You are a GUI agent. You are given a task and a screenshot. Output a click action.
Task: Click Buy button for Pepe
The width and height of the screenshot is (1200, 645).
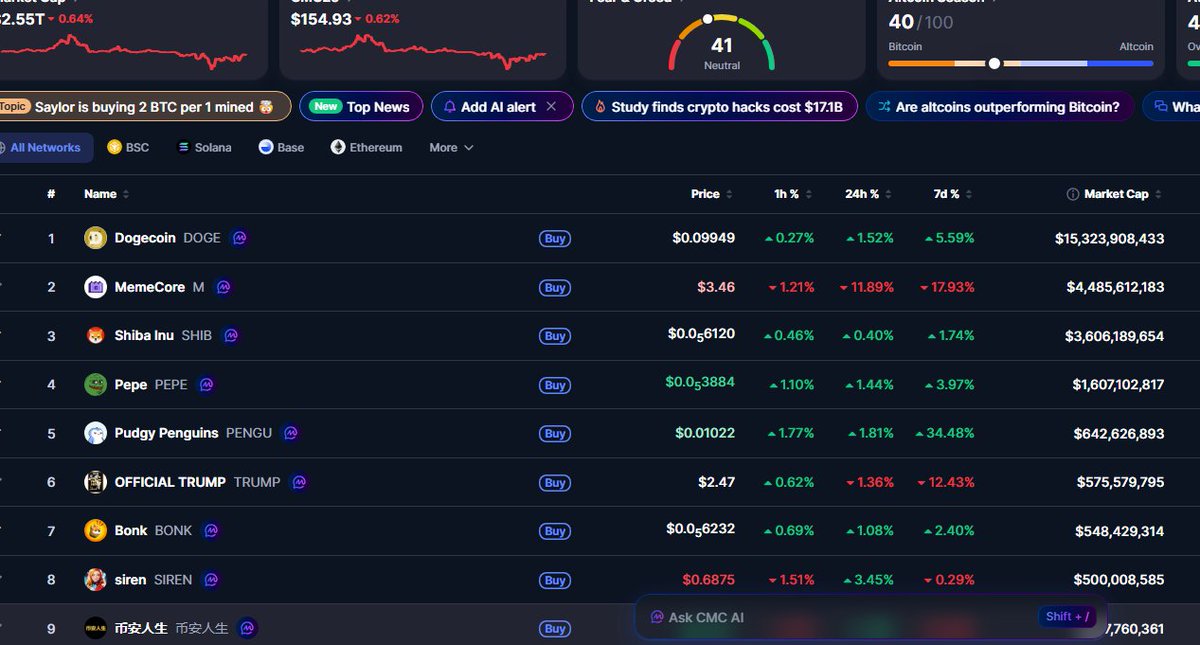555,386
